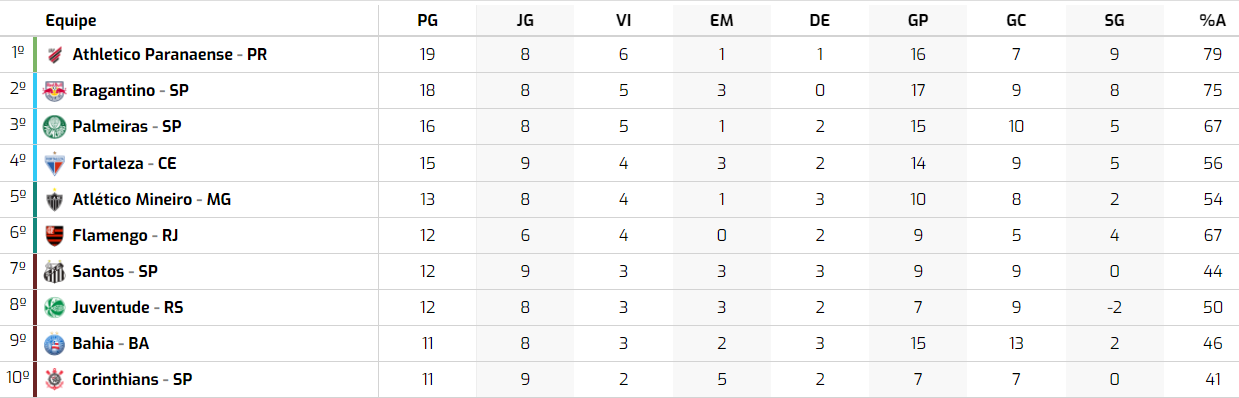
Task: Open the Corinthians - SP team link
Action: click(x=132, y=379)
